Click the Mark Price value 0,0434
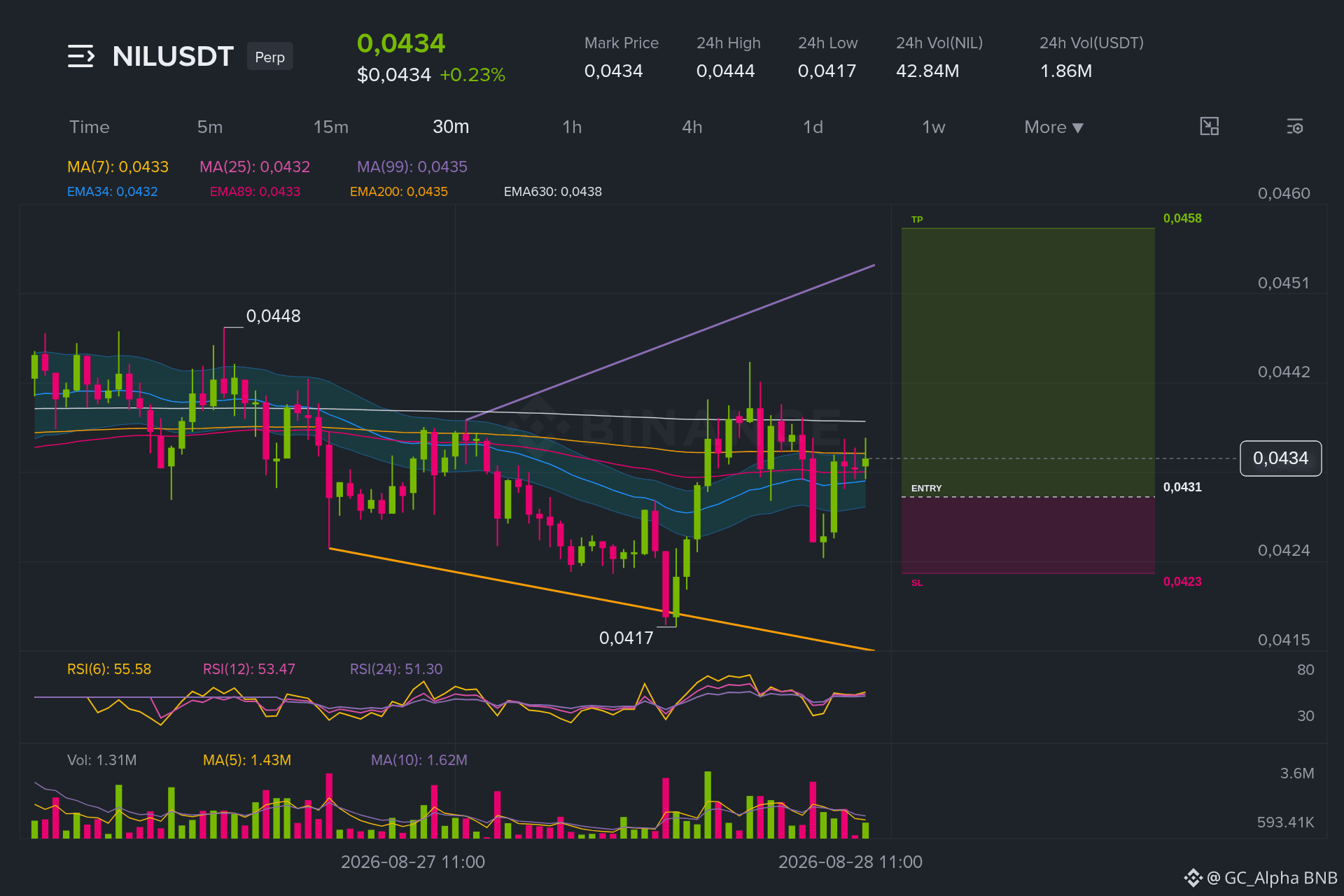1344x896 pixels. coord(614,71)
